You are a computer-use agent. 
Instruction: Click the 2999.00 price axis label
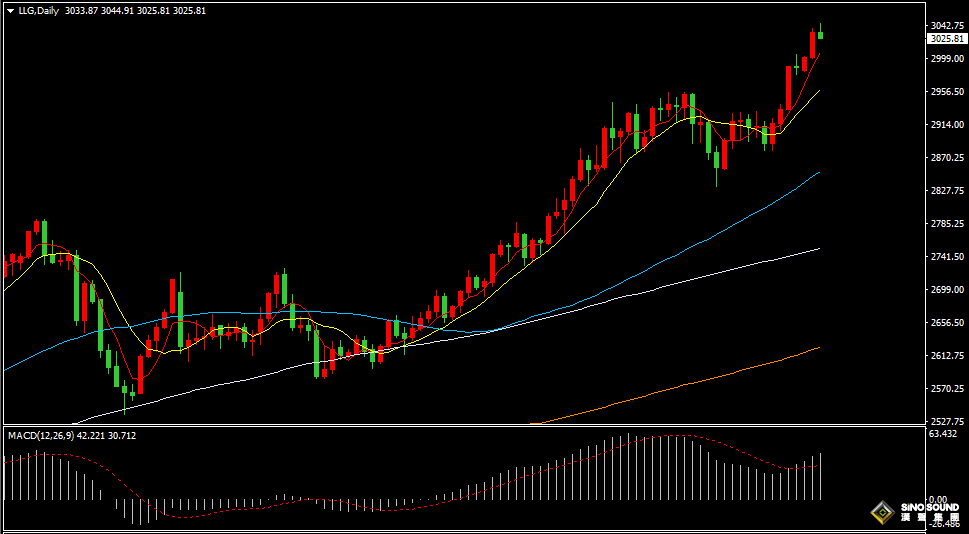945,59
